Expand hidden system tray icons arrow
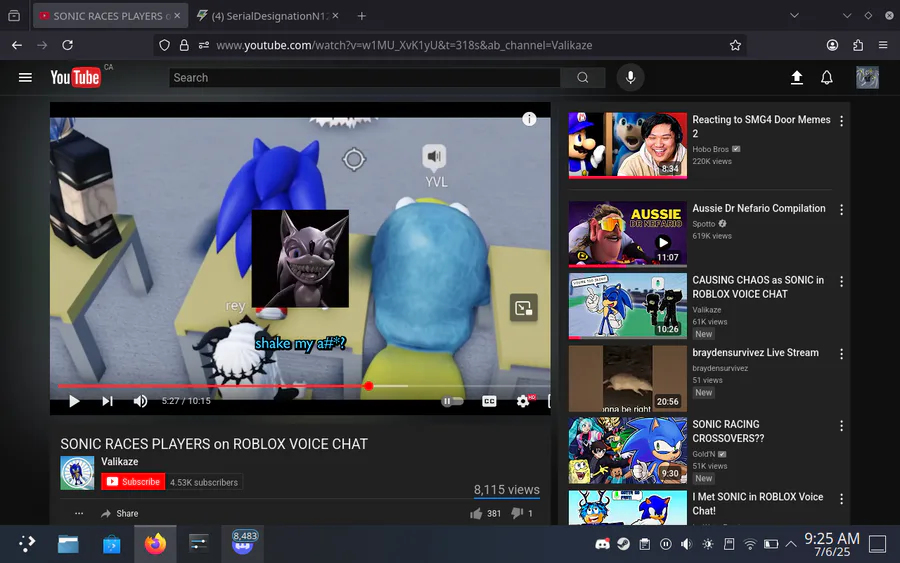900x563 pixels. click(791, 543)
